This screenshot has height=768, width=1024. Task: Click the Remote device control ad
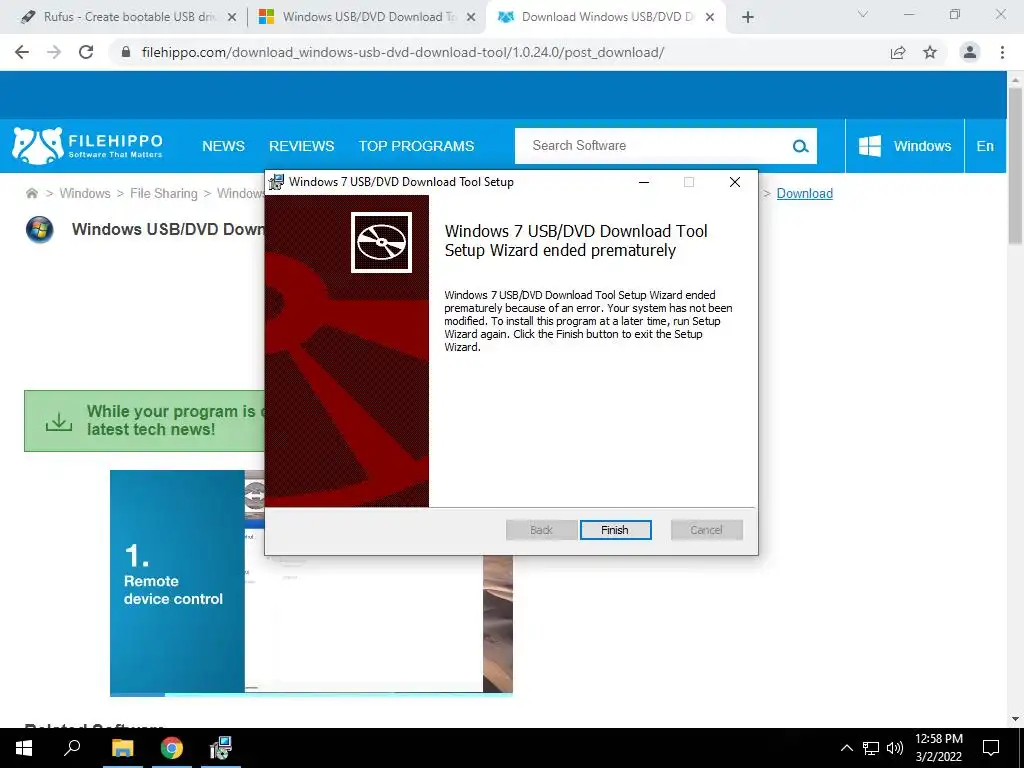[311, 582]
